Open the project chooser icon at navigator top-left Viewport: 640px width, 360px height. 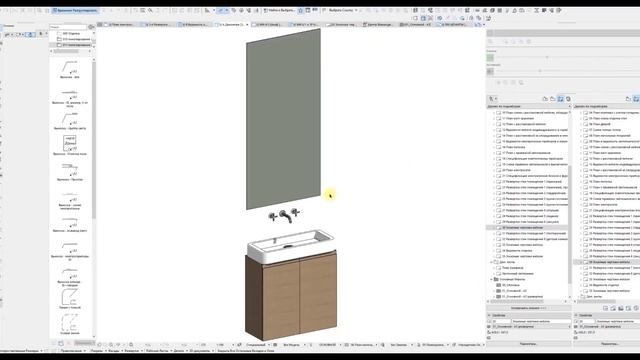point(493,99)
